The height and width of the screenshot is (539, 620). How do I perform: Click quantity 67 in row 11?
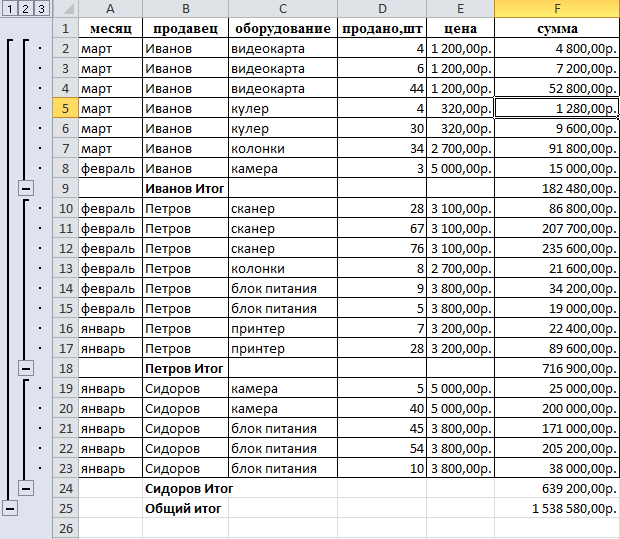[x=382, y=229]
